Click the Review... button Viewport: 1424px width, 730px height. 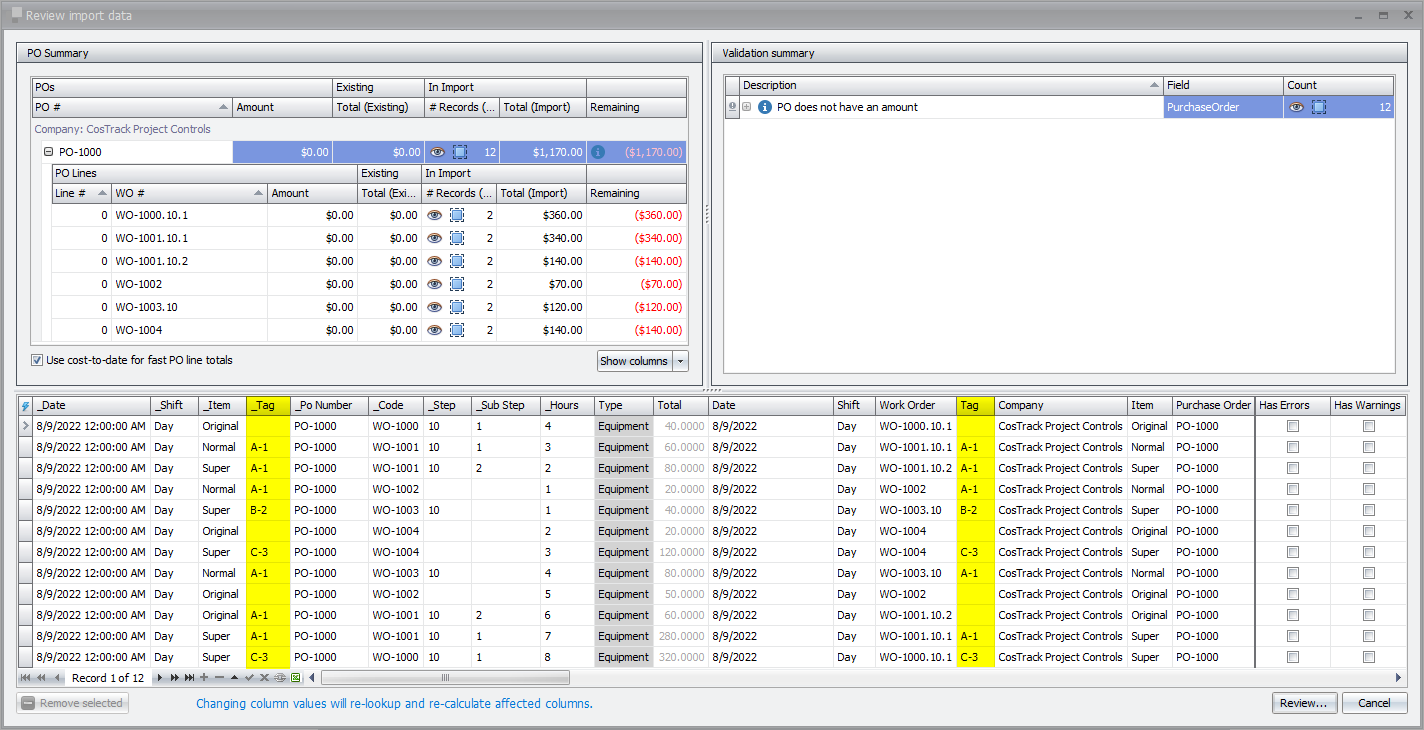(1304, 703)
